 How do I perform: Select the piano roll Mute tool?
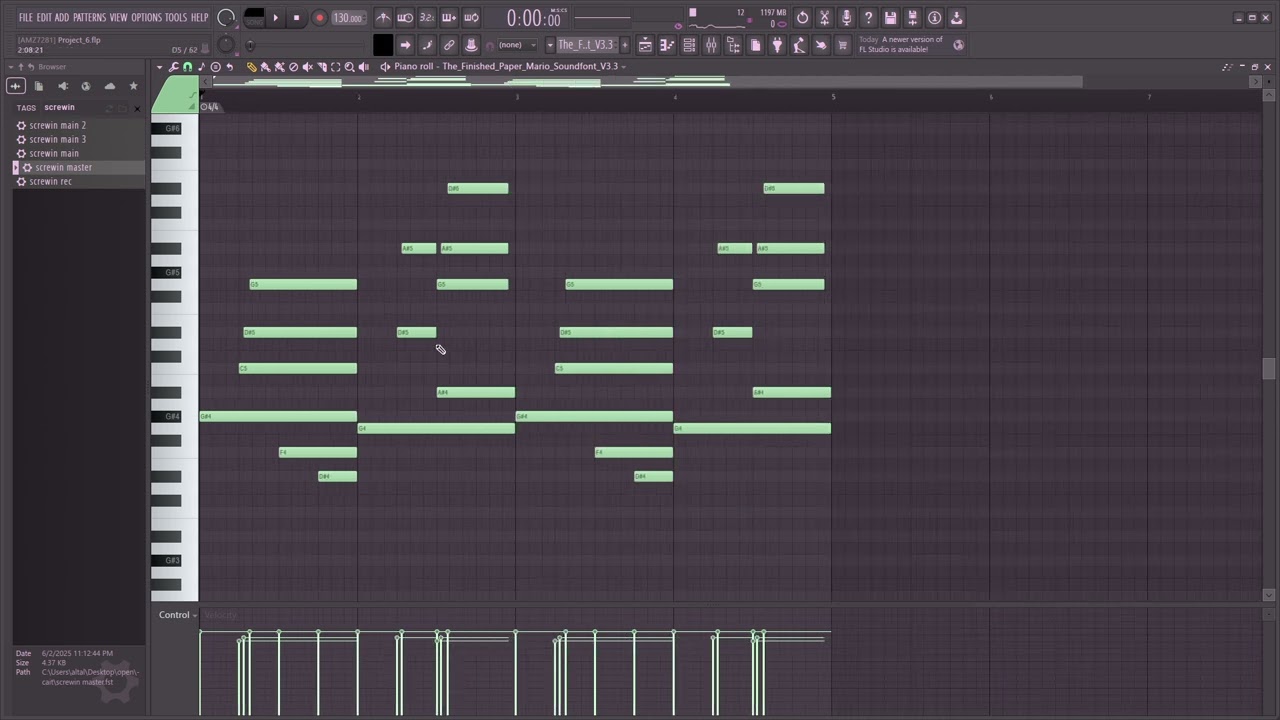coord(308,67)
